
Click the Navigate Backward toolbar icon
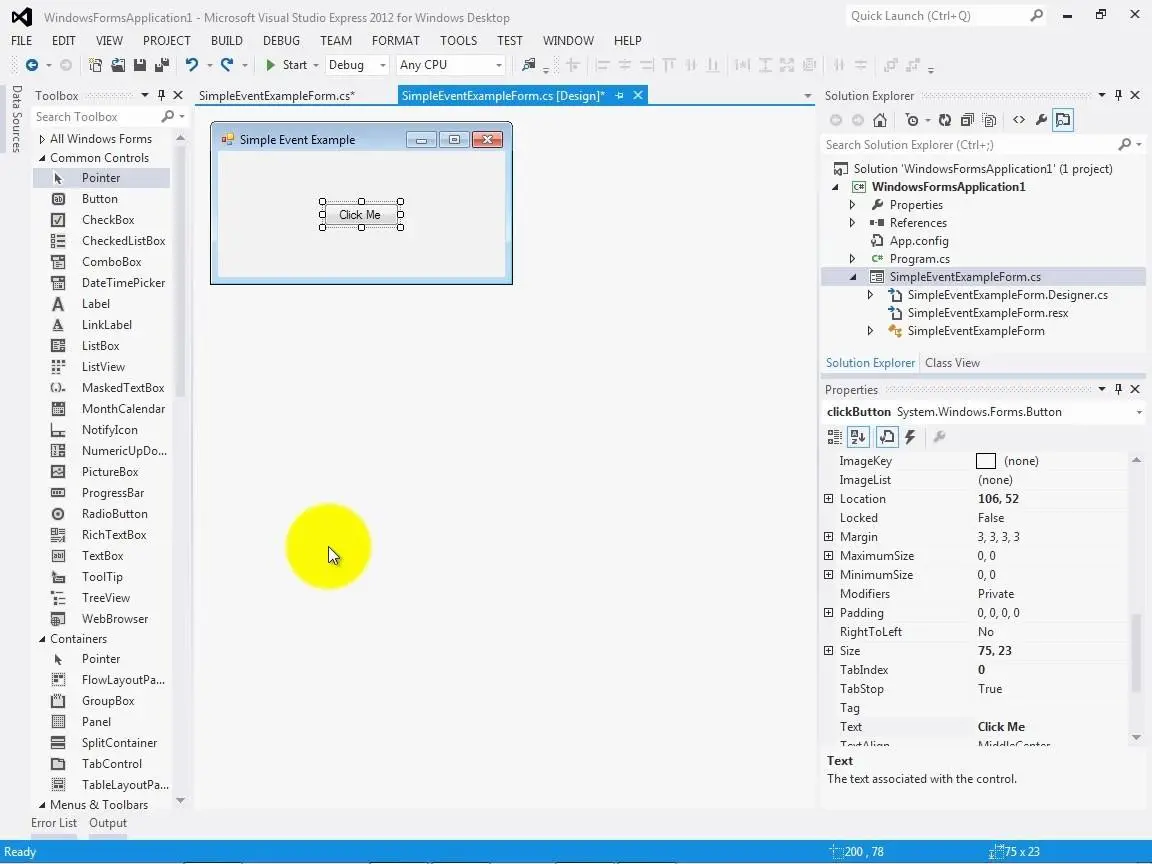click(32, 65)
